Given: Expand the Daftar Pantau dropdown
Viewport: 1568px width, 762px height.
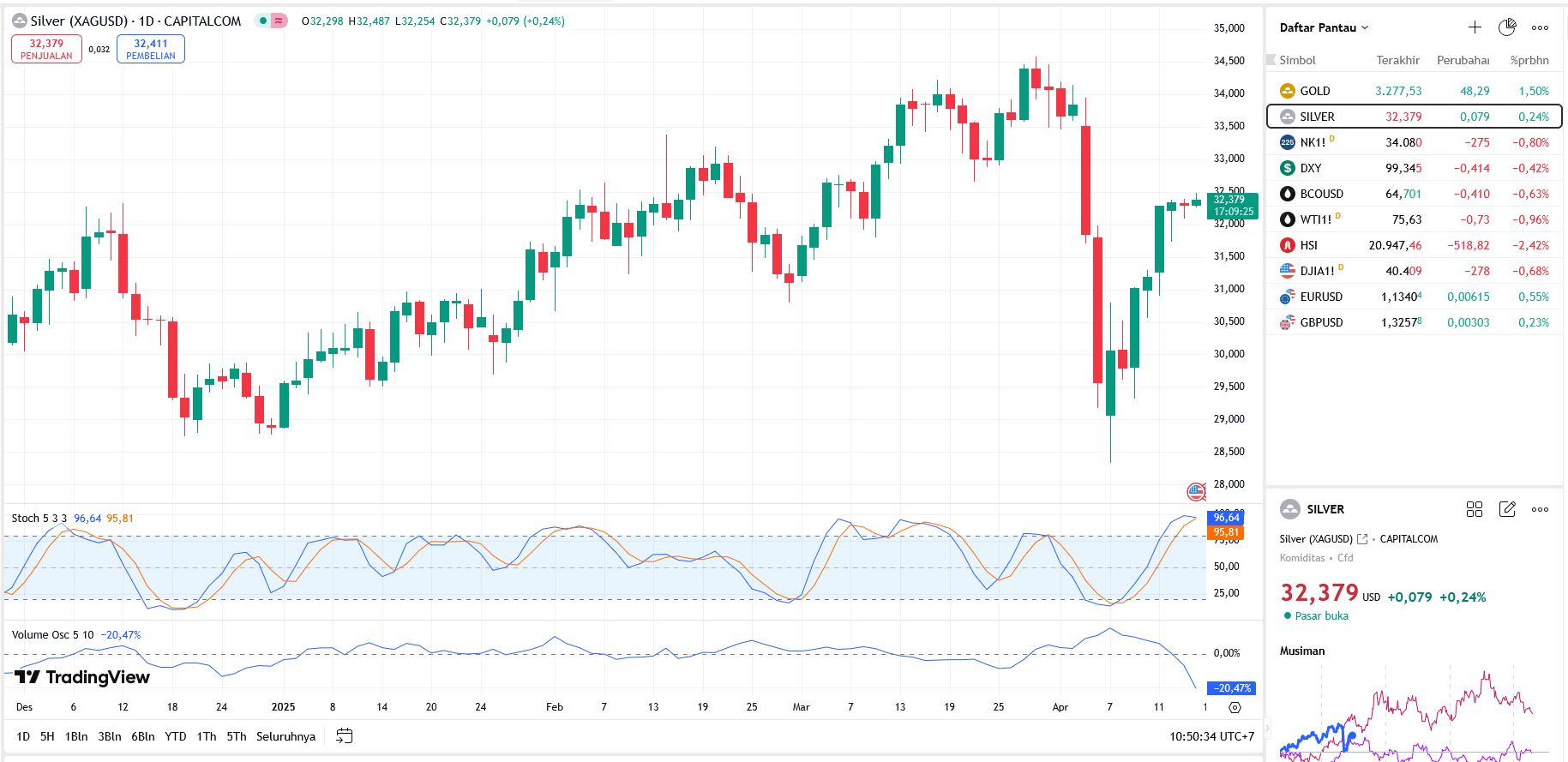Looking at the screenshot, I should [x=1324, y=27].
